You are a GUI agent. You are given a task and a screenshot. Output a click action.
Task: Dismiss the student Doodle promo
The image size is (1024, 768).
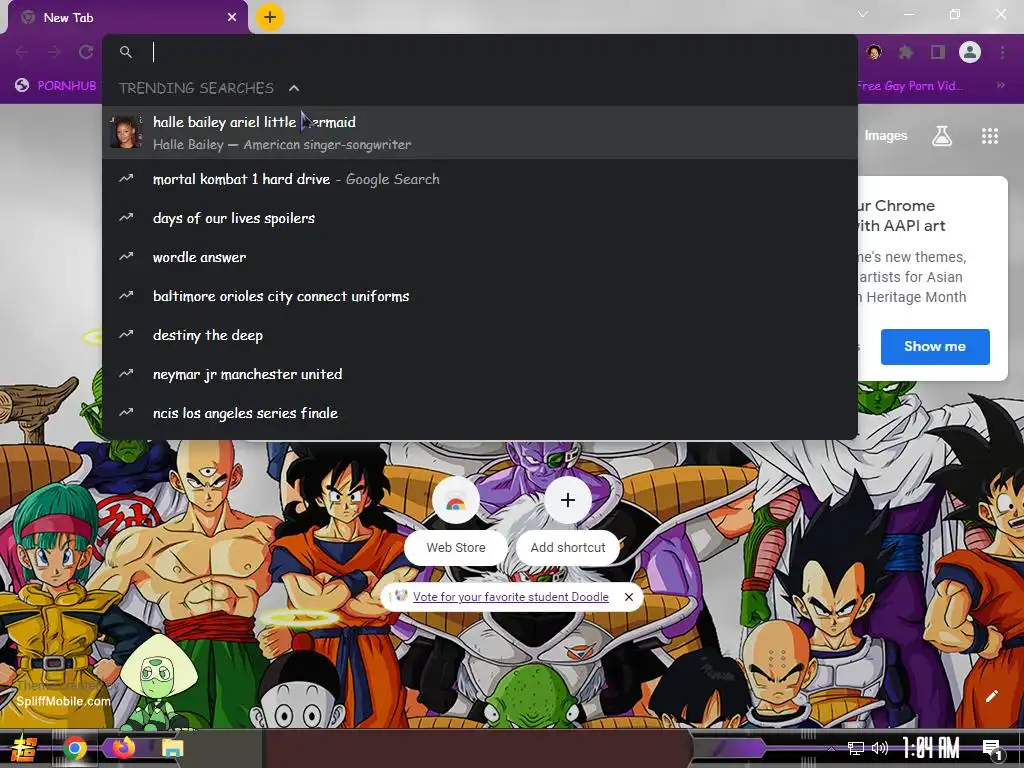(628, 597)
